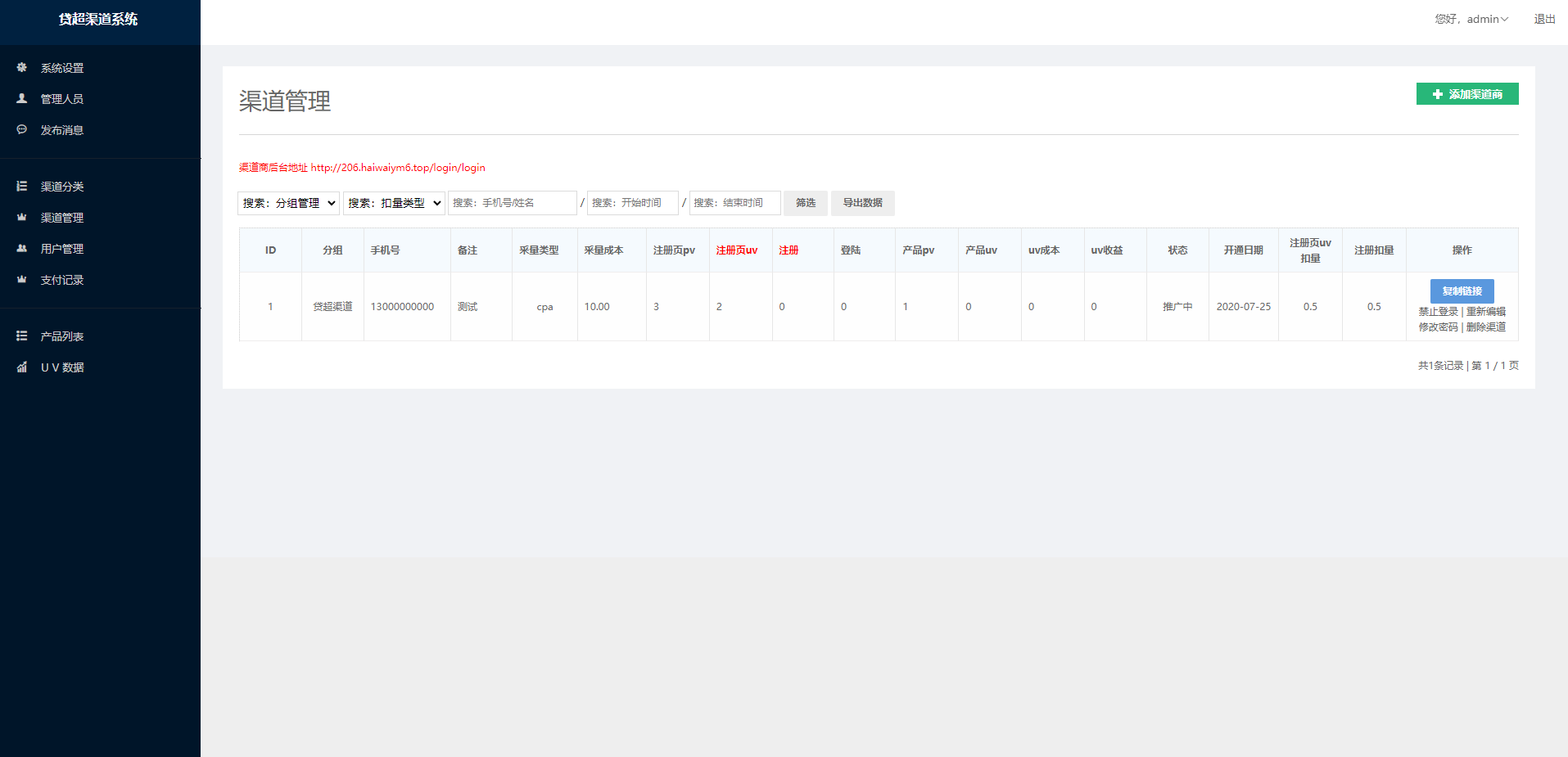Open the 扣量类型 search dropdown
Screen dimensions: 1568x757
tap(394, 203)
